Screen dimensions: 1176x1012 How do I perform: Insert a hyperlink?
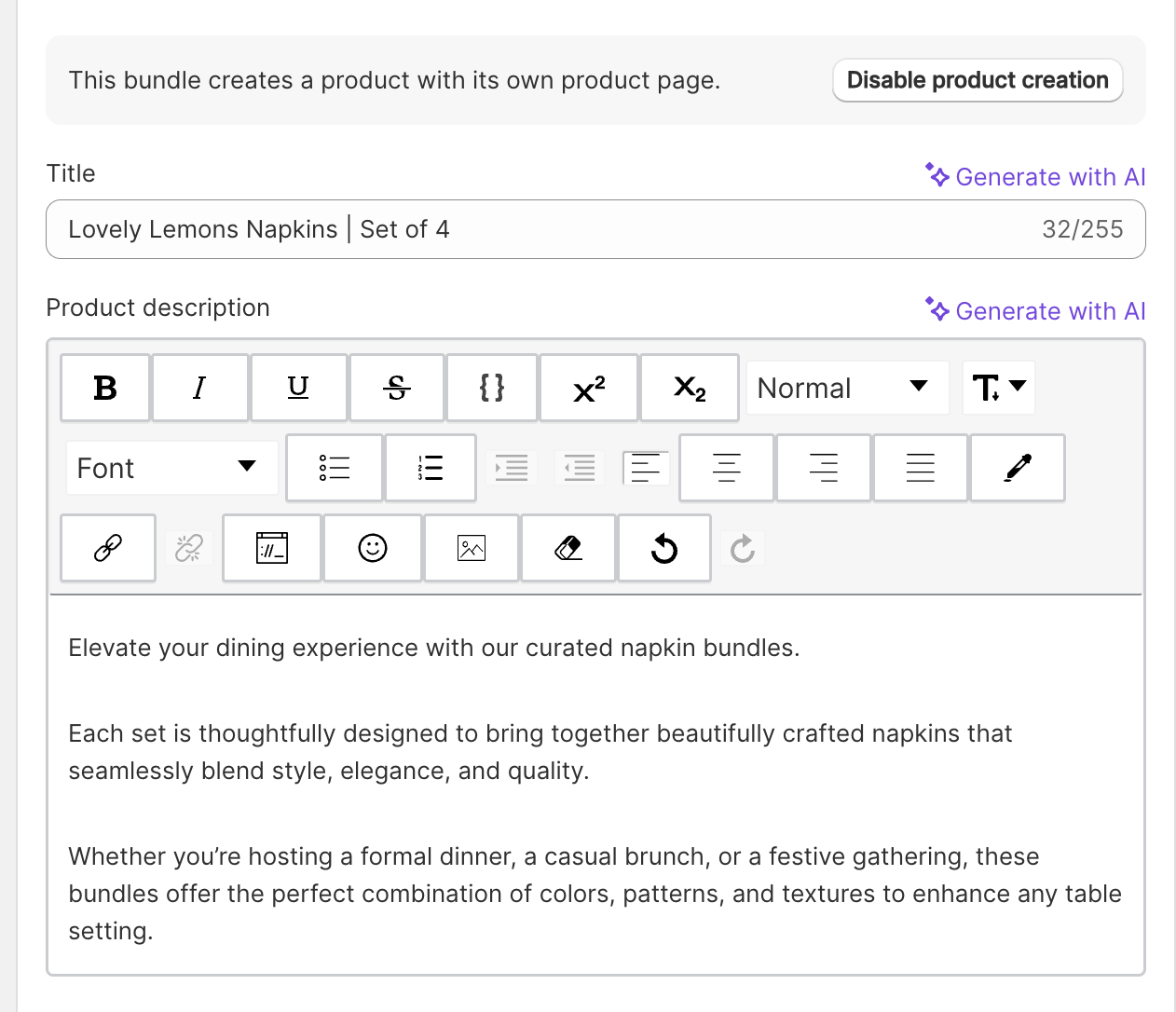[x=108, y=548]
